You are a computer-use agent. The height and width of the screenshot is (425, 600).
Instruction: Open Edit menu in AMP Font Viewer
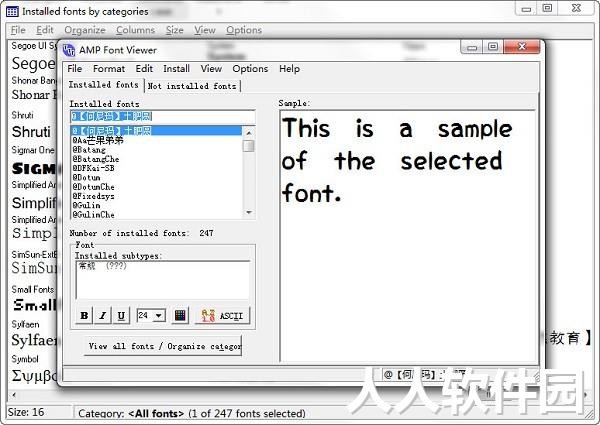coord(144,69)
